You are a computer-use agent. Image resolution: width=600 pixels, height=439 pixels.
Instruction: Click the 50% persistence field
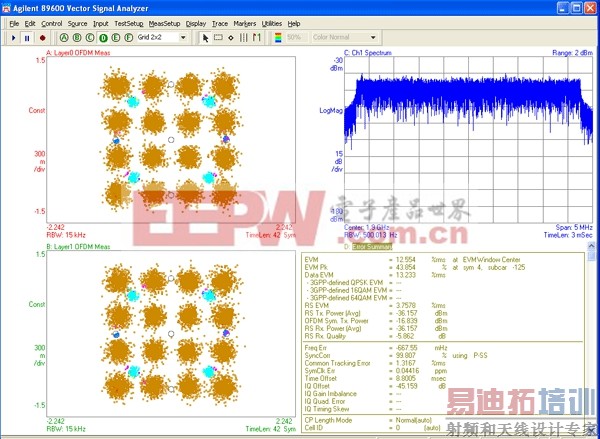point(296,38)
